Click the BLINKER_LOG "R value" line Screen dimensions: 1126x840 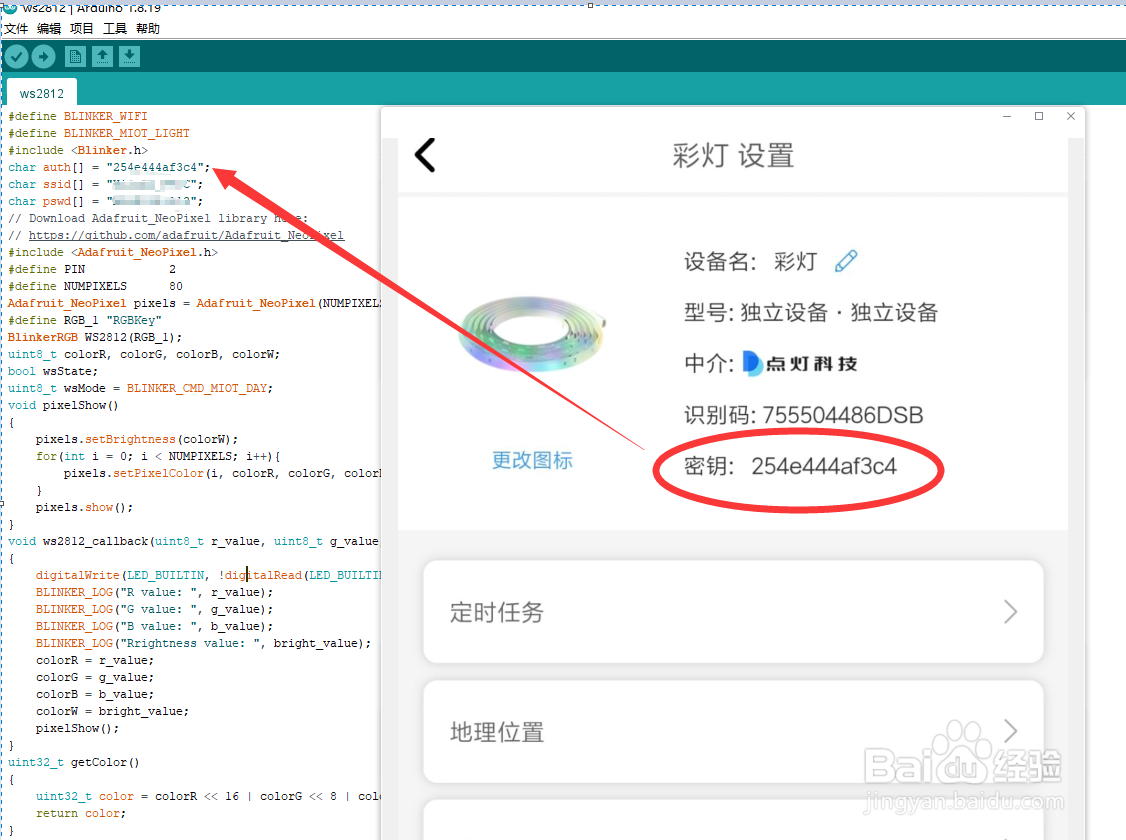point(154,592)
